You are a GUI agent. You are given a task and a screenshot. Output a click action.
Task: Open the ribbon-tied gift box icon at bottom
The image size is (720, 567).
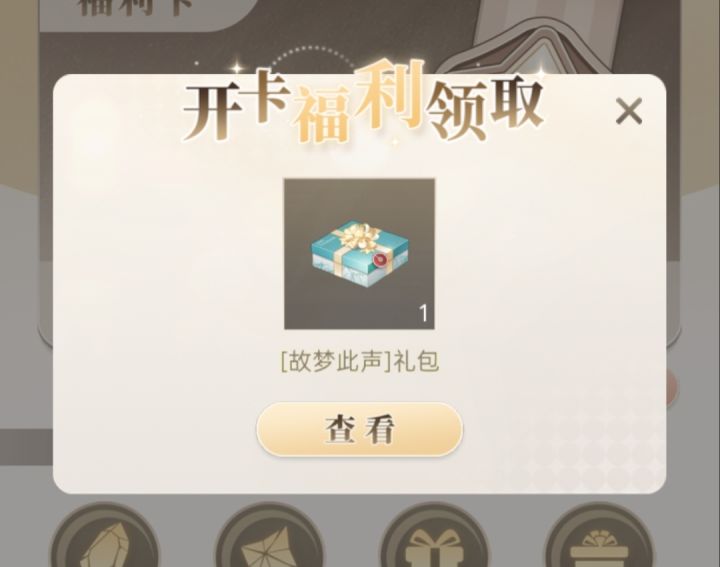[x=434, y=536]
